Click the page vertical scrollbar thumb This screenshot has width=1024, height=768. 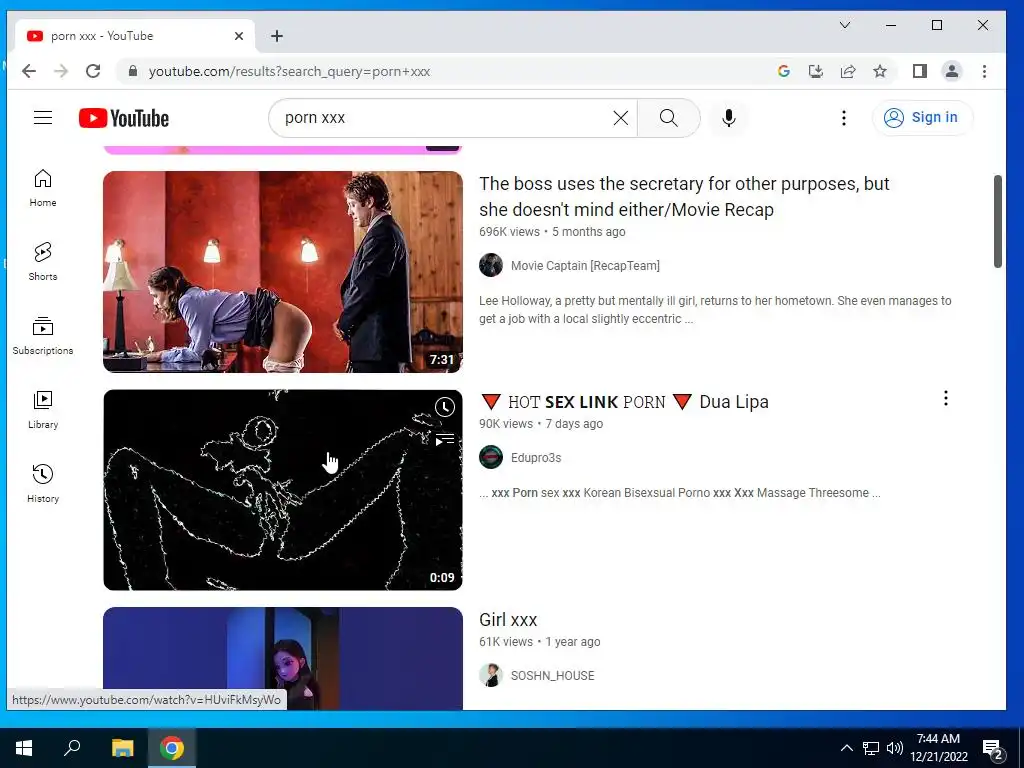(997, 221)
